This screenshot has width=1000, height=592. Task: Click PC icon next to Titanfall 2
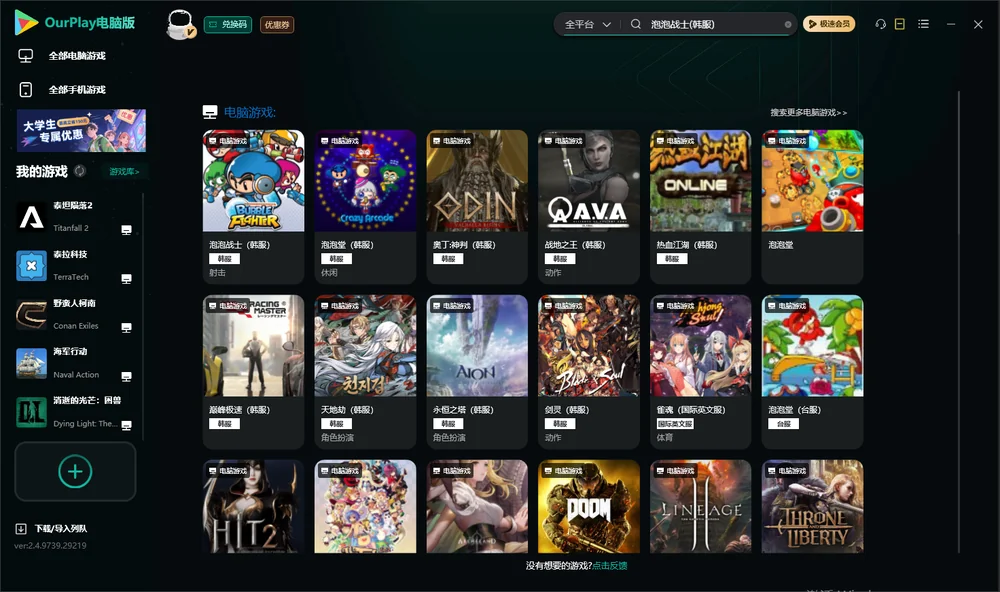point(126,230)
